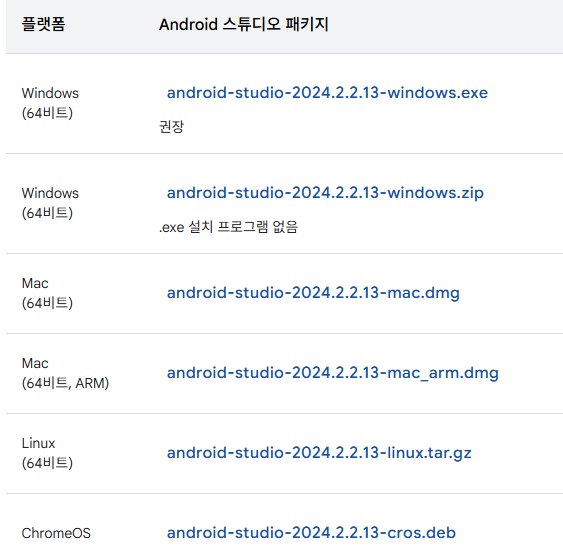Click the '플랫폼' column header
The image size is (563, 560).
(x=43, y=24)
